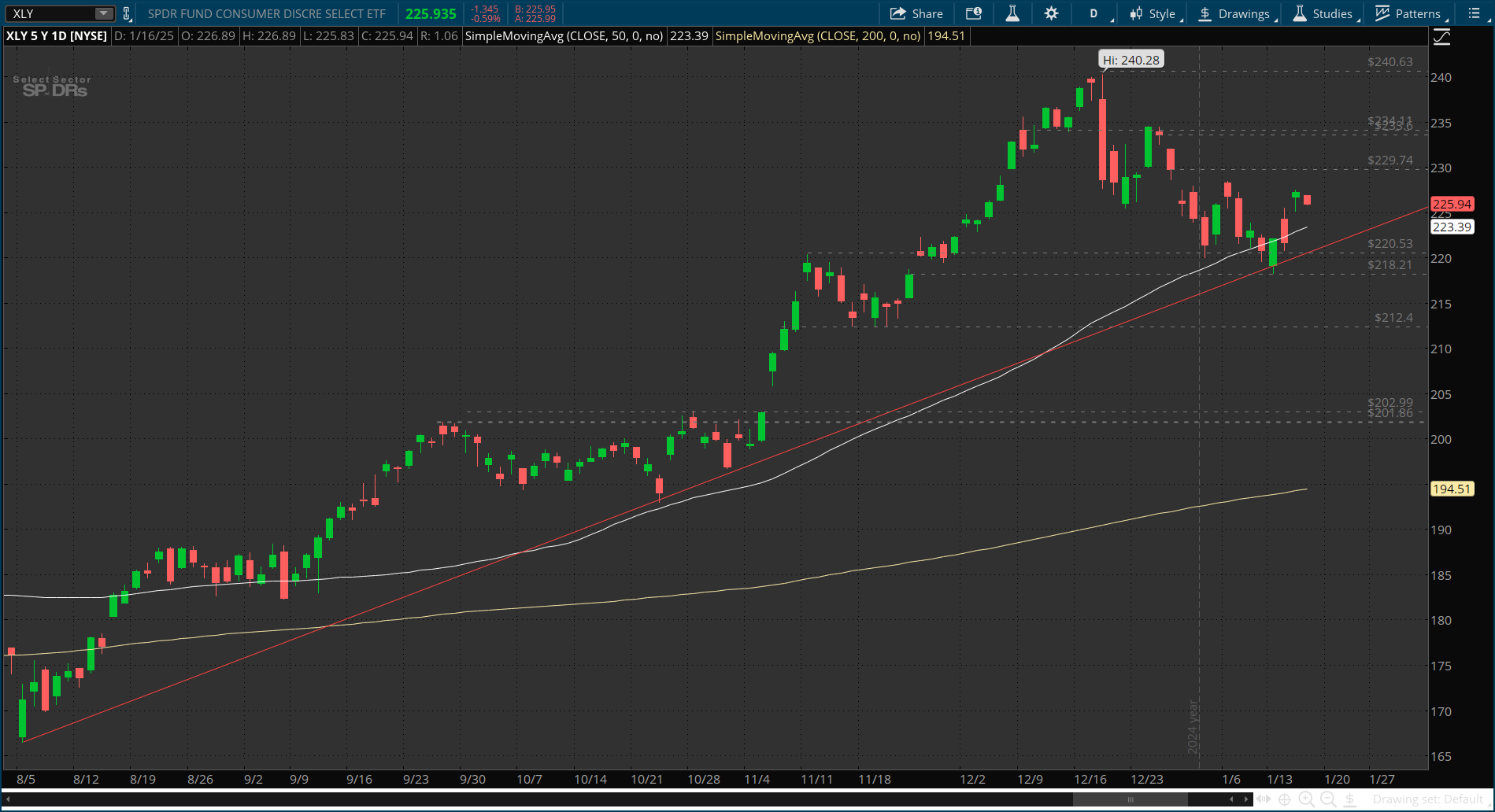Screen dimensions: 1495x812
Task: Click the 8/5 date on time axis
Action: tap(26, 779)
